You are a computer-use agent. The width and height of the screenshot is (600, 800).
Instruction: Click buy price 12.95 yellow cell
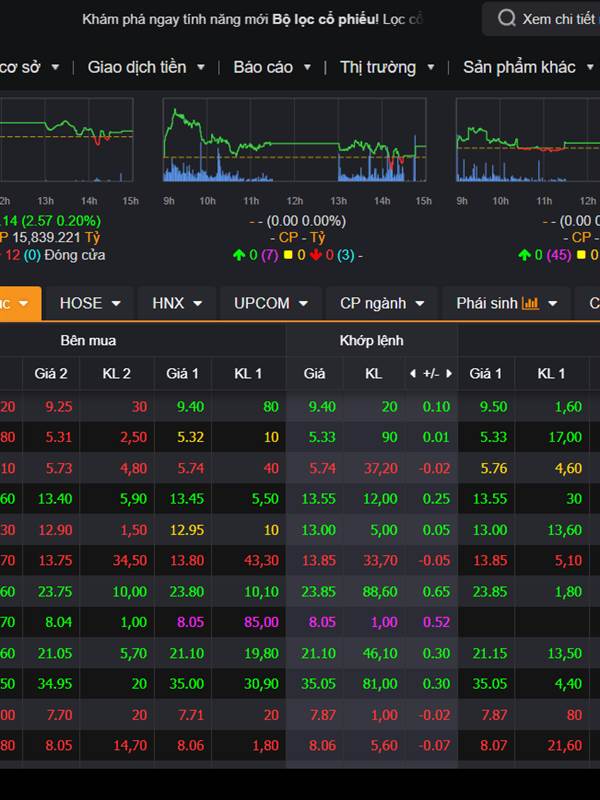187,530
